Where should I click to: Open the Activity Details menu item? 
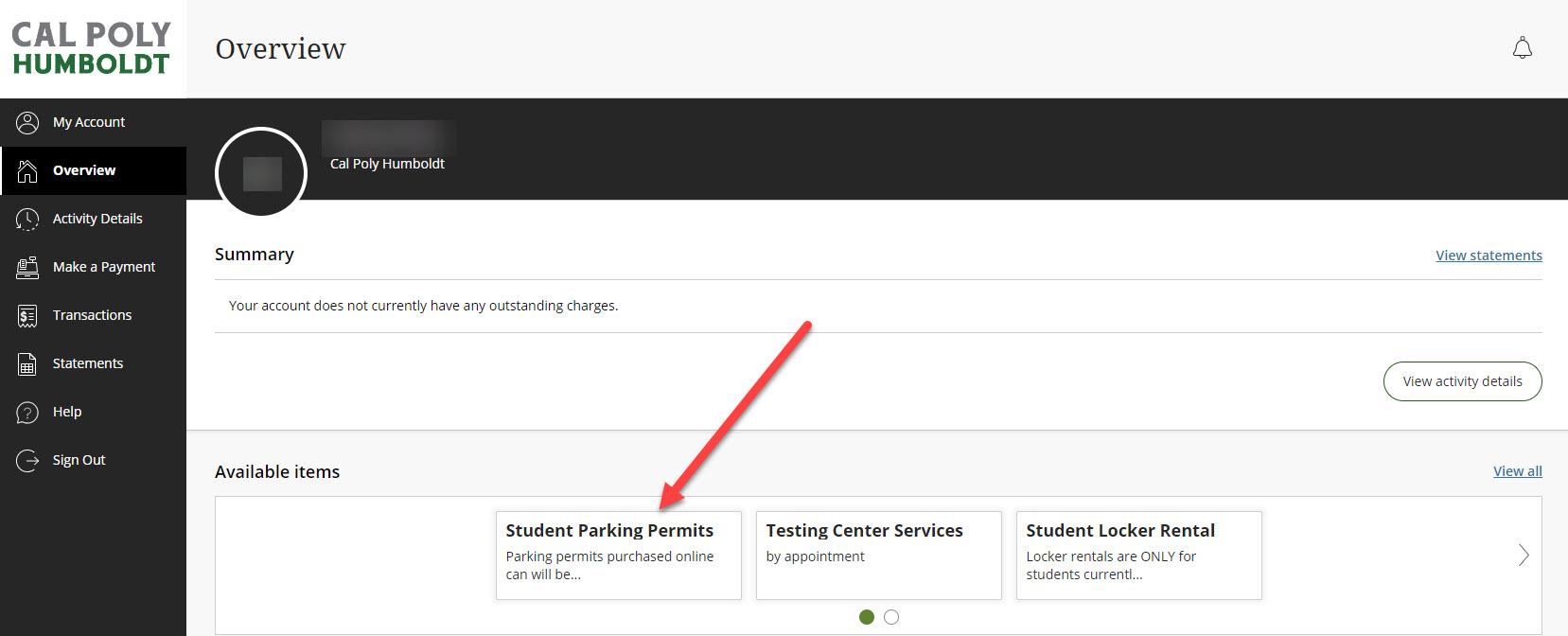point(97,219)
